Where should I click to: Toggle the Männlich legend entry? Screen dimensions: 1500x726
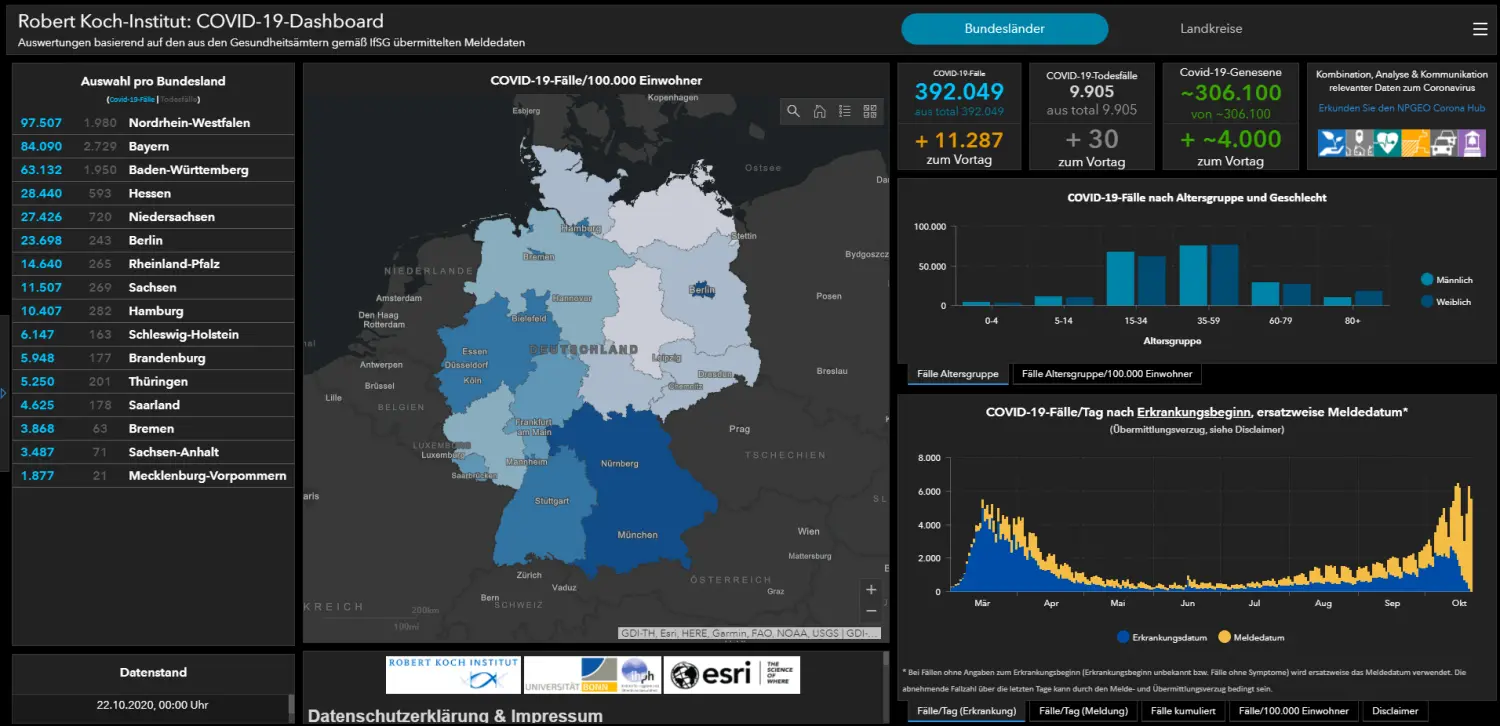[x=1446, y=280]
